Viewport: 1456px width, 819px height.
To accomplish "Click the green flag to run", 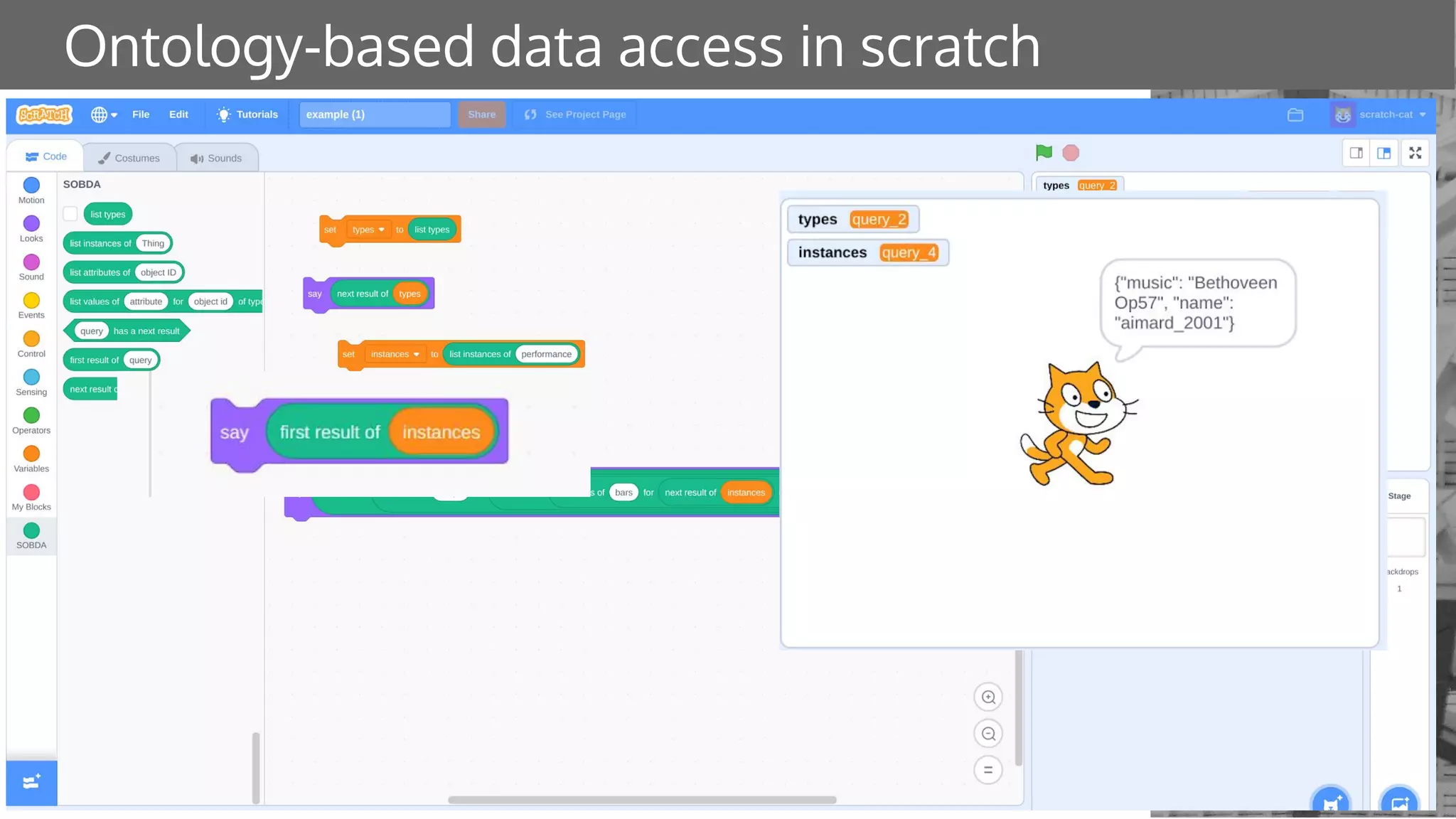I will click(x=1044, y=153).
